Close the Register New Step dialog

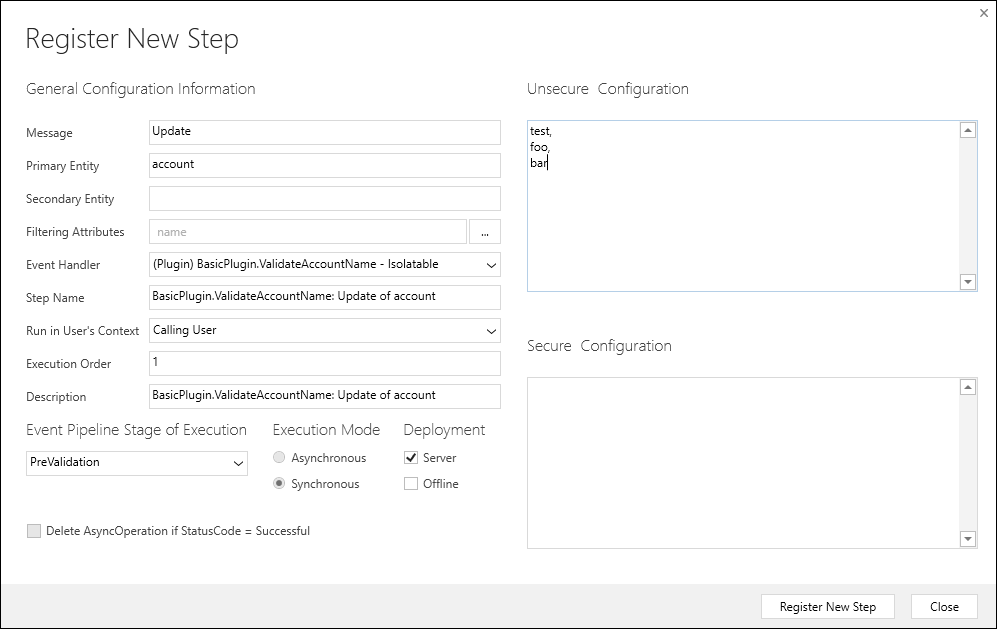983,13
